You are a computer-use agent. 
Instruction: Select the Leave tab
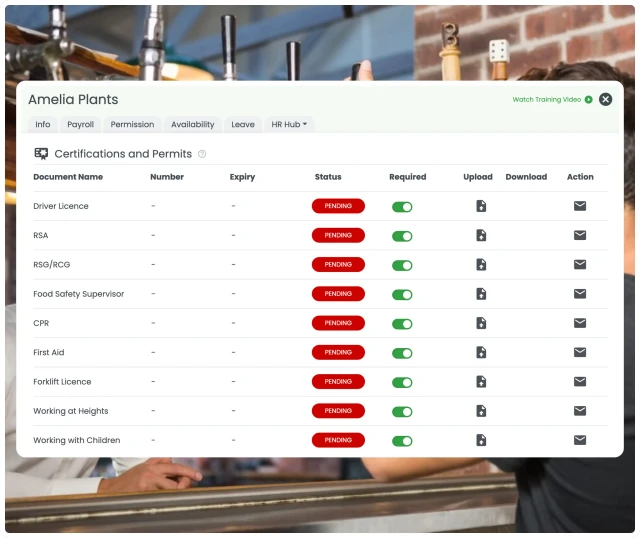tap(243, 125)
